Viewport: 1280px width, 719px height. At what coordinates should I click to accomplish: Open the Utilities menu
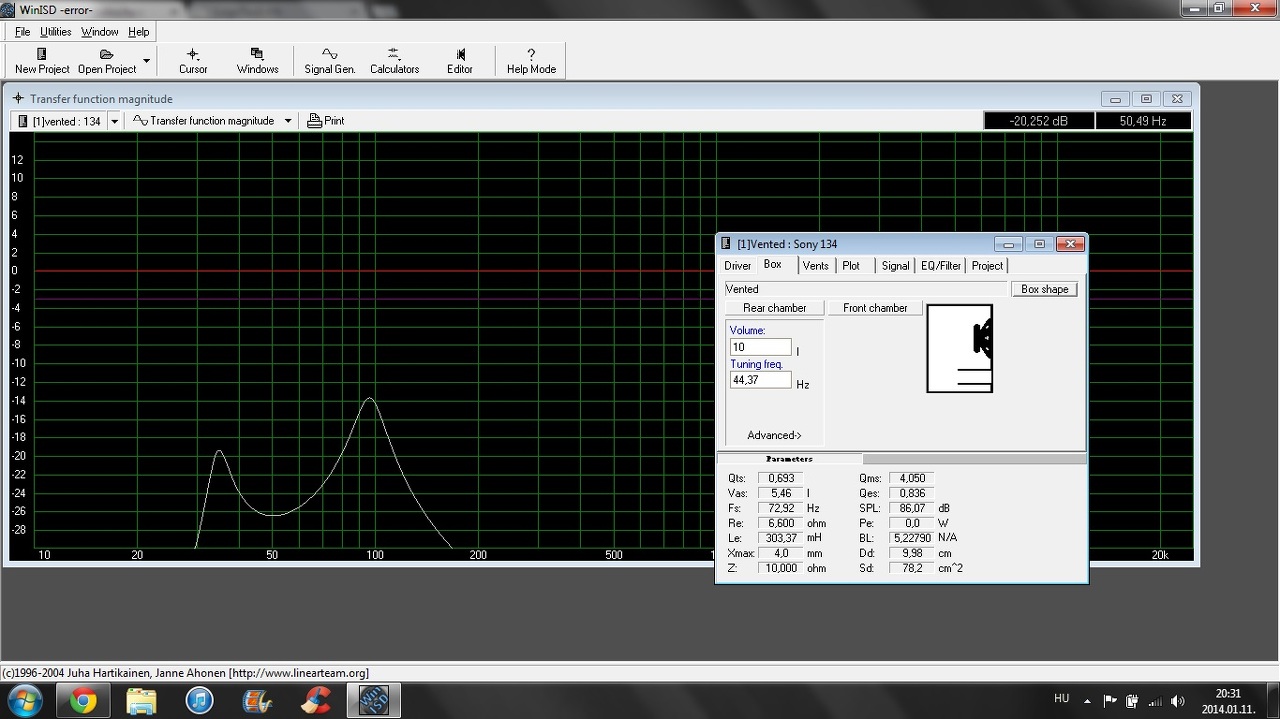(55, 32)
